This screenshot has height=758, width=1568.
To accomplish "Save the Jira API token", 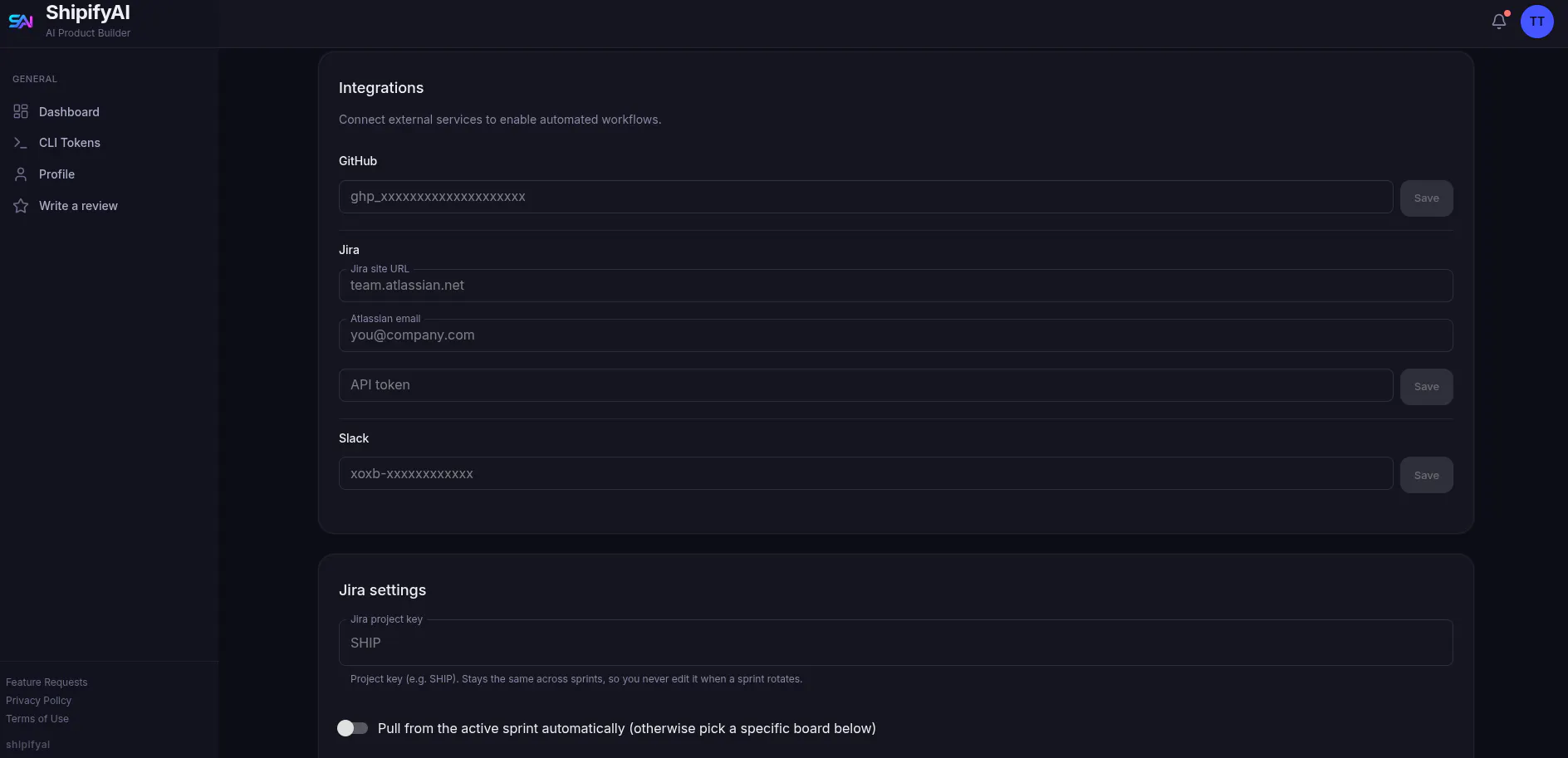I will coord(1426,387).
